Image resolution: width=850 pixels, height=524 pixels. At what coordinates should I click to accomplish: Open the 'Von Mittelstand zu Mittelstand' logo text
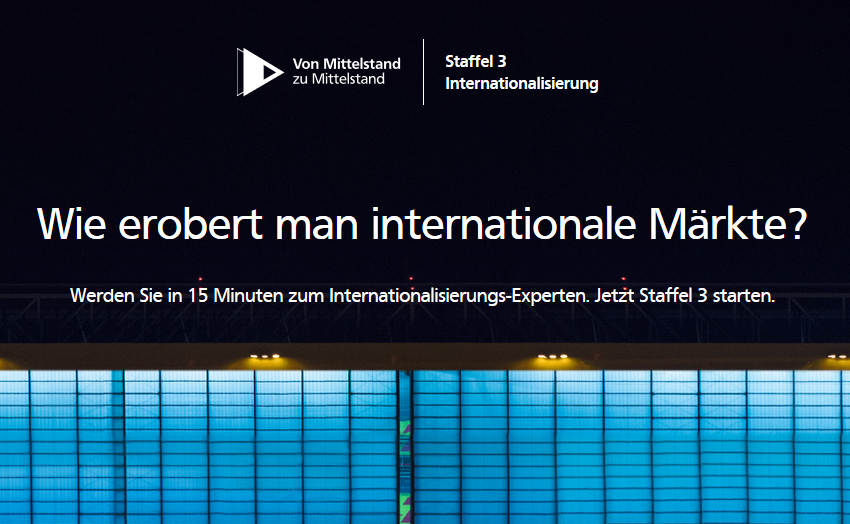pos(346,71)
